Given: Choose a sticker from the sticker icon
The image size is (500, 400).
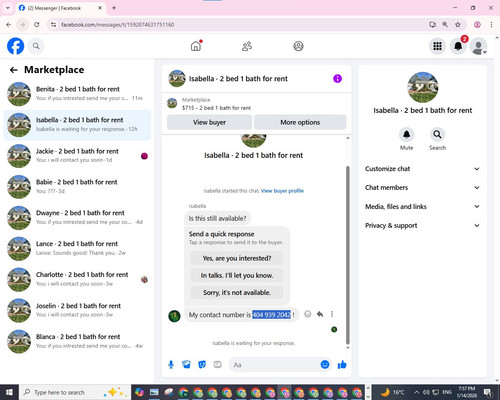Looking at the screenshot, I should [x=202, y=365].
